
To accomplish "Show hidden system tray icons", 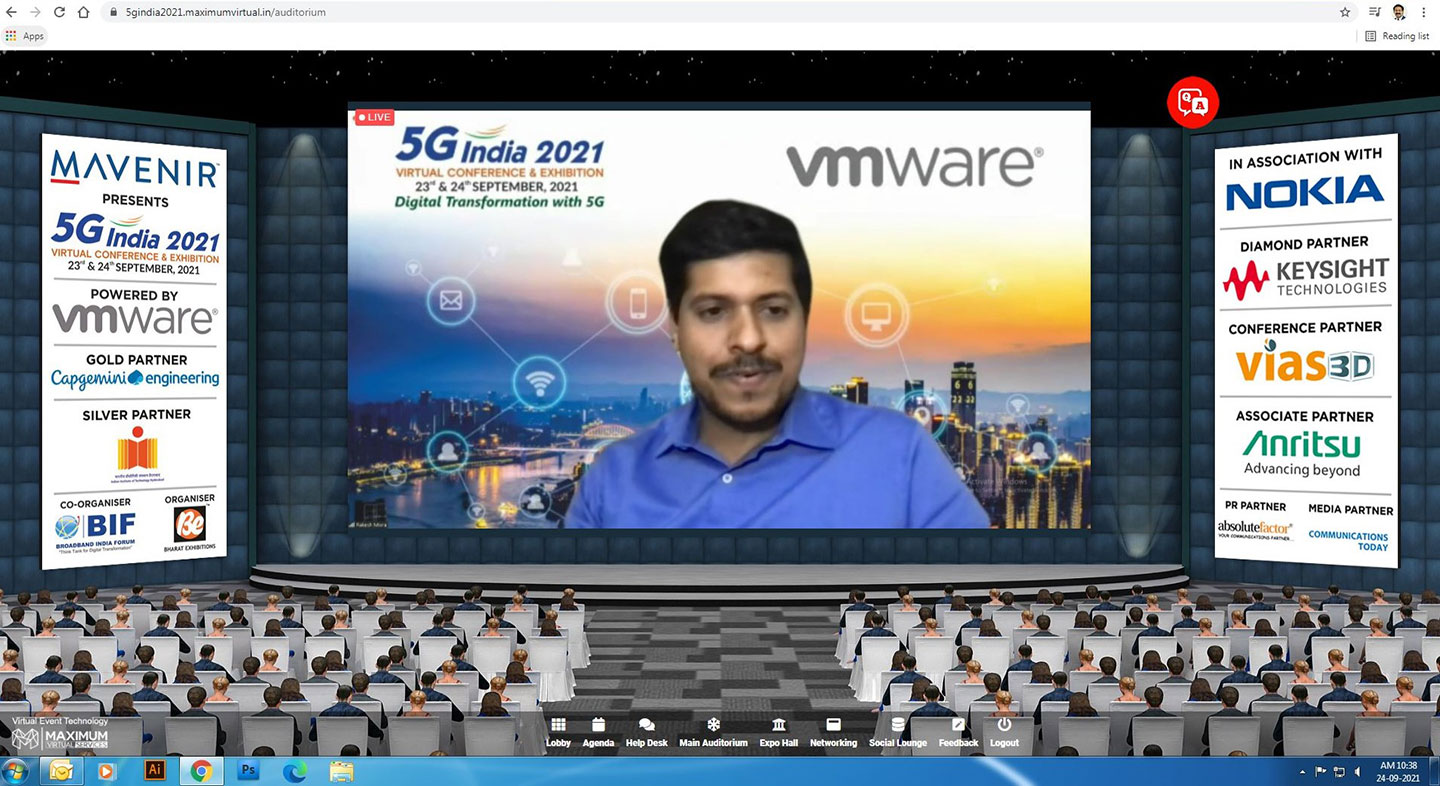I will click(x=1302, y=772).
